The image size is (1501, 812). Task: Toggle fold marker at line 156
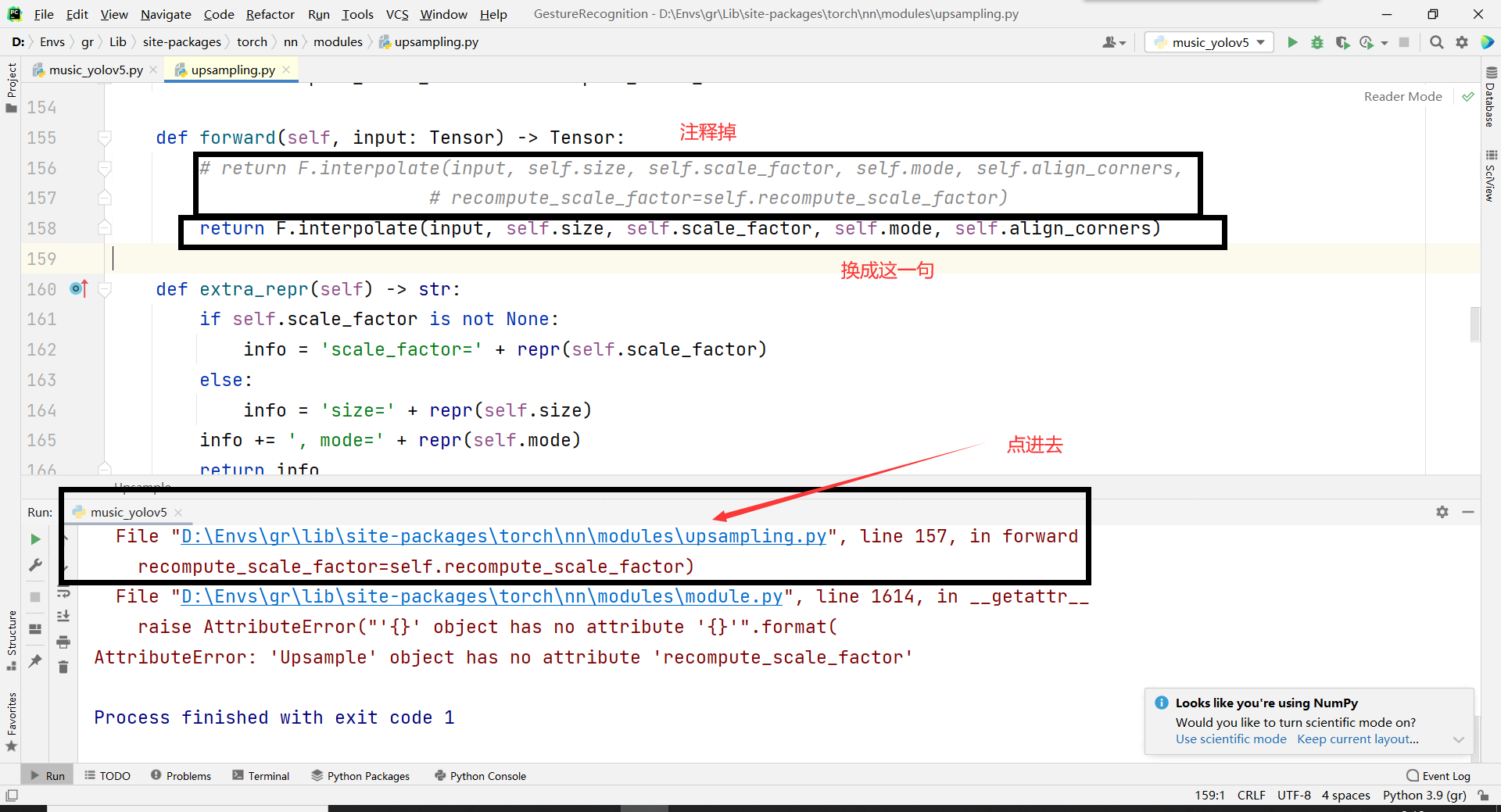tap(105, 168)
